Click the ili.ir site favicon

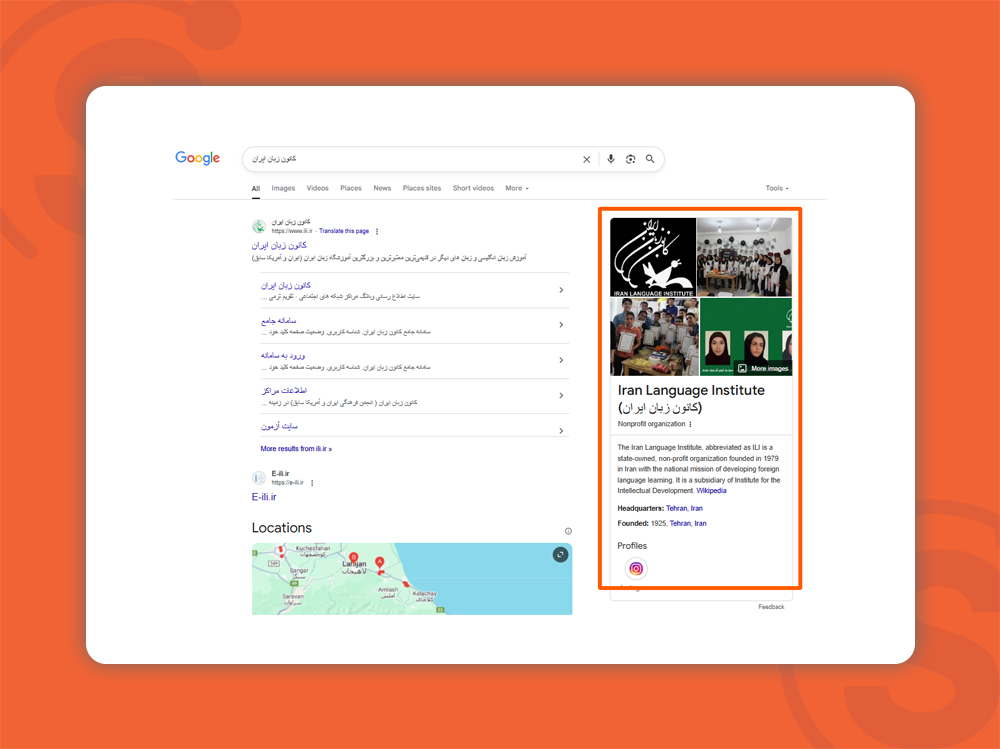pos(259,226)
